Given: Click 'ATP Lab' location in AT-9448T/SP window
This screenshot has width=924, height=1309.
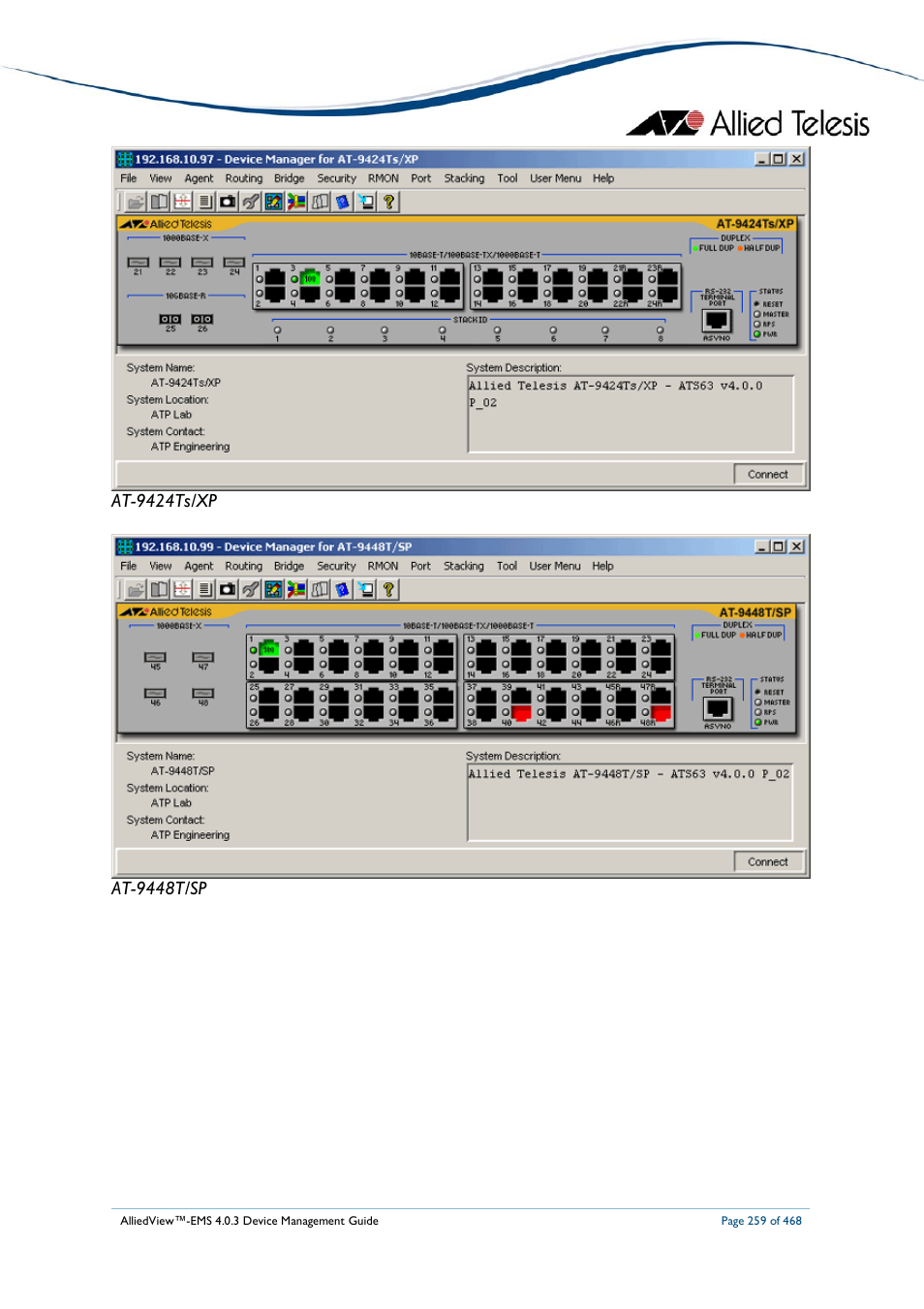Looking at the screenshot, I should coord(171,803).
